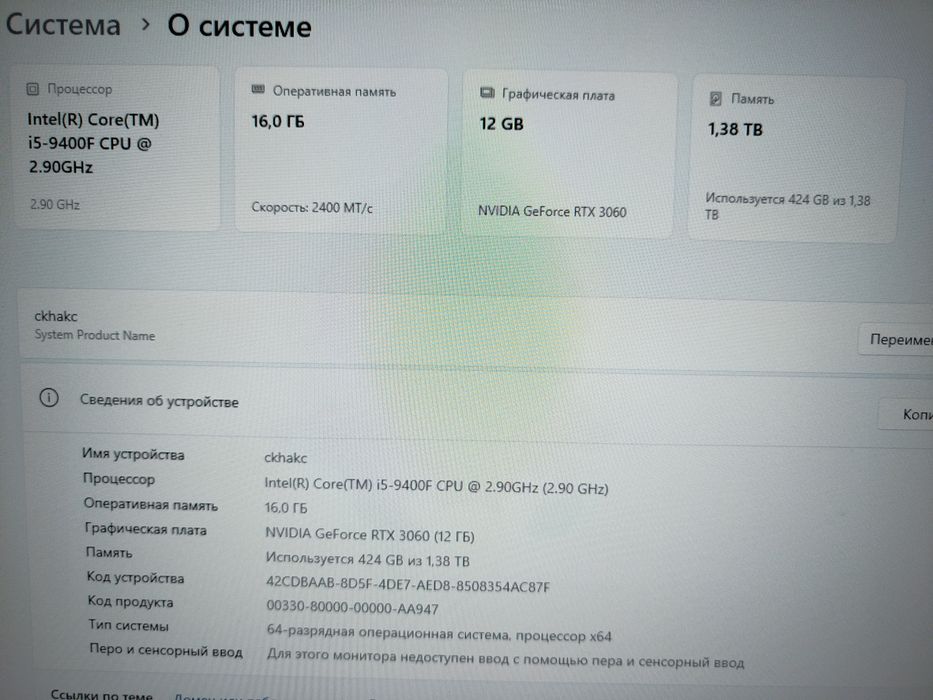Click the Процессор heading in top card

click(80, 89)
